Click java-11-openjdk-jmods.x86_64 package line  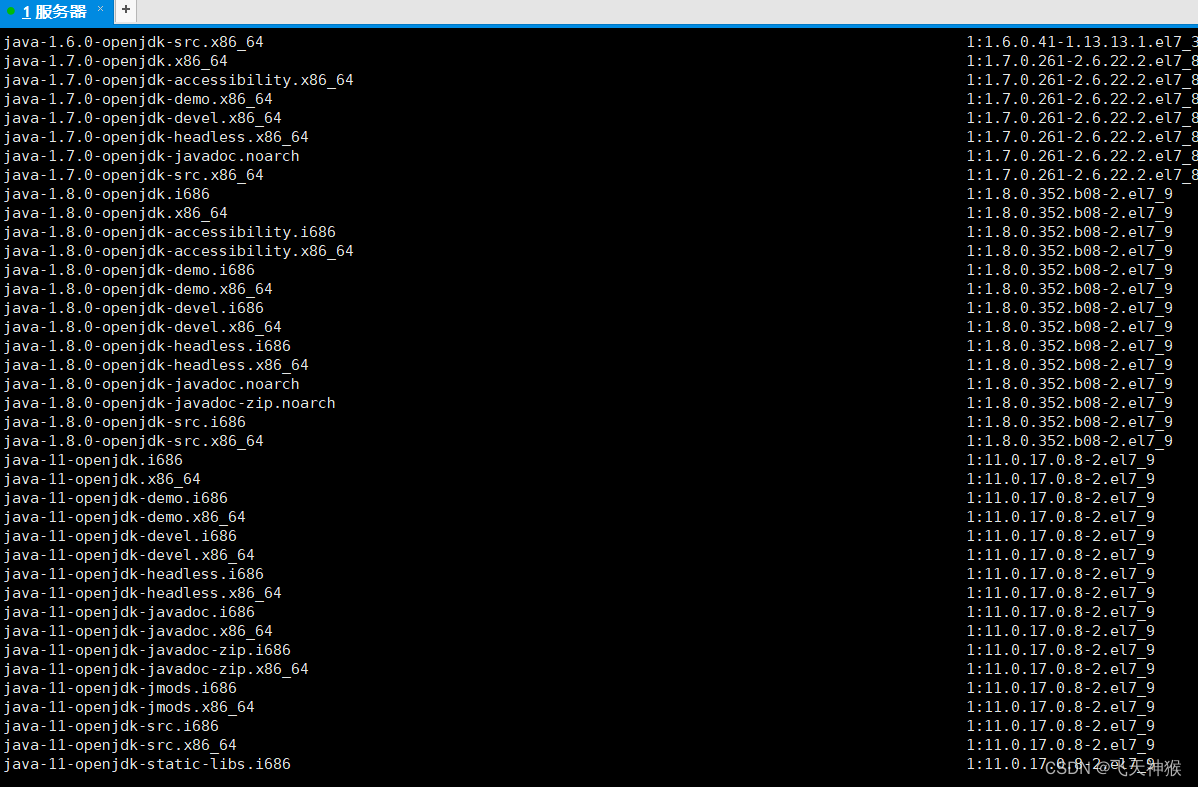tap(129, 708)
